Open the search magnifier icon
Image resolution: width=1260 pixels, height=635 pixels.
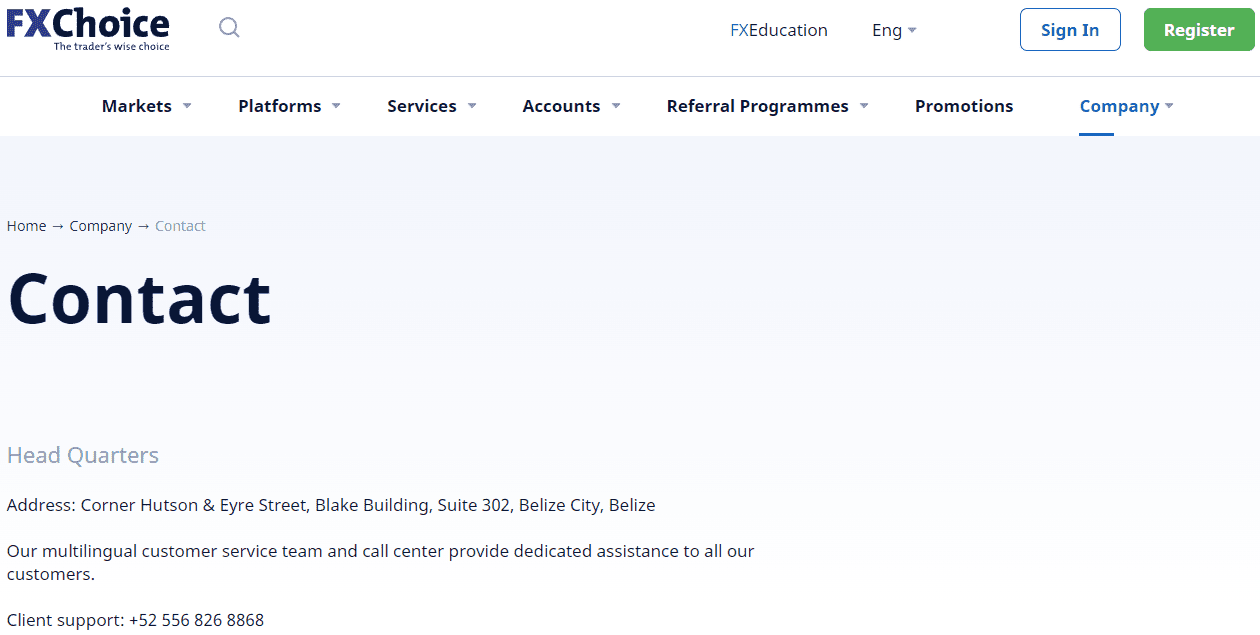point(229,28)
